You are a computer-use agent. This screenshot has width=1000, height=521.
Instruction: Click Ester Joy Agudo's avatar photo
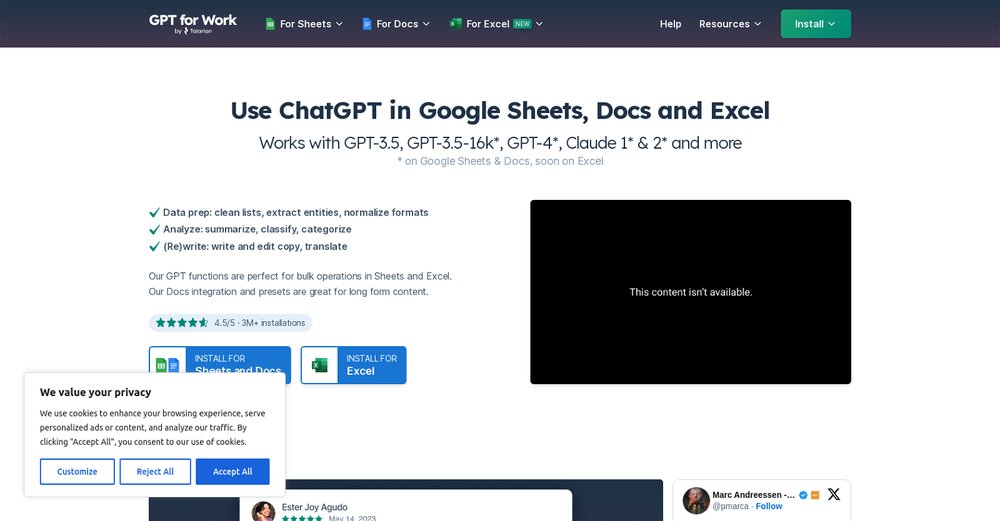coord(263,512)
